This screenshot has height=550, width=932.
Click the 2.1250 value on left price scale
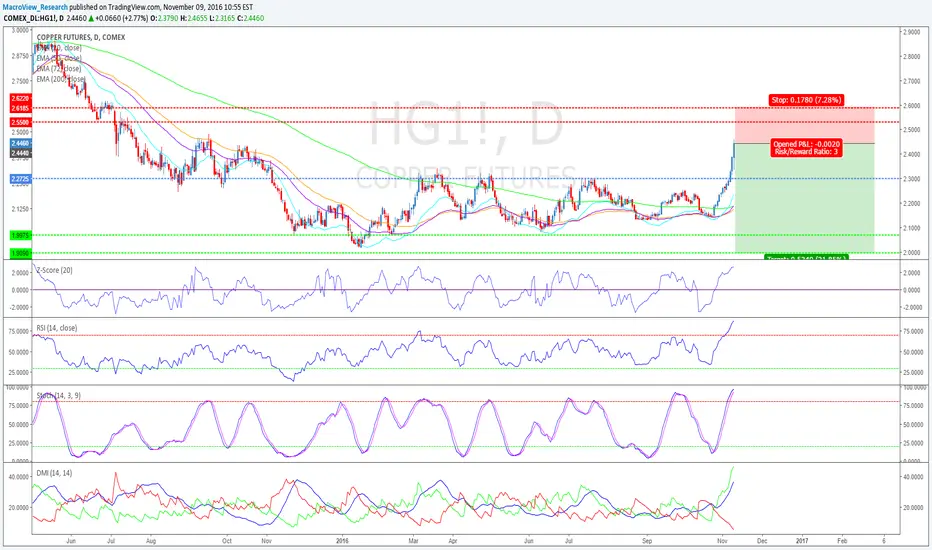point(20,209)
